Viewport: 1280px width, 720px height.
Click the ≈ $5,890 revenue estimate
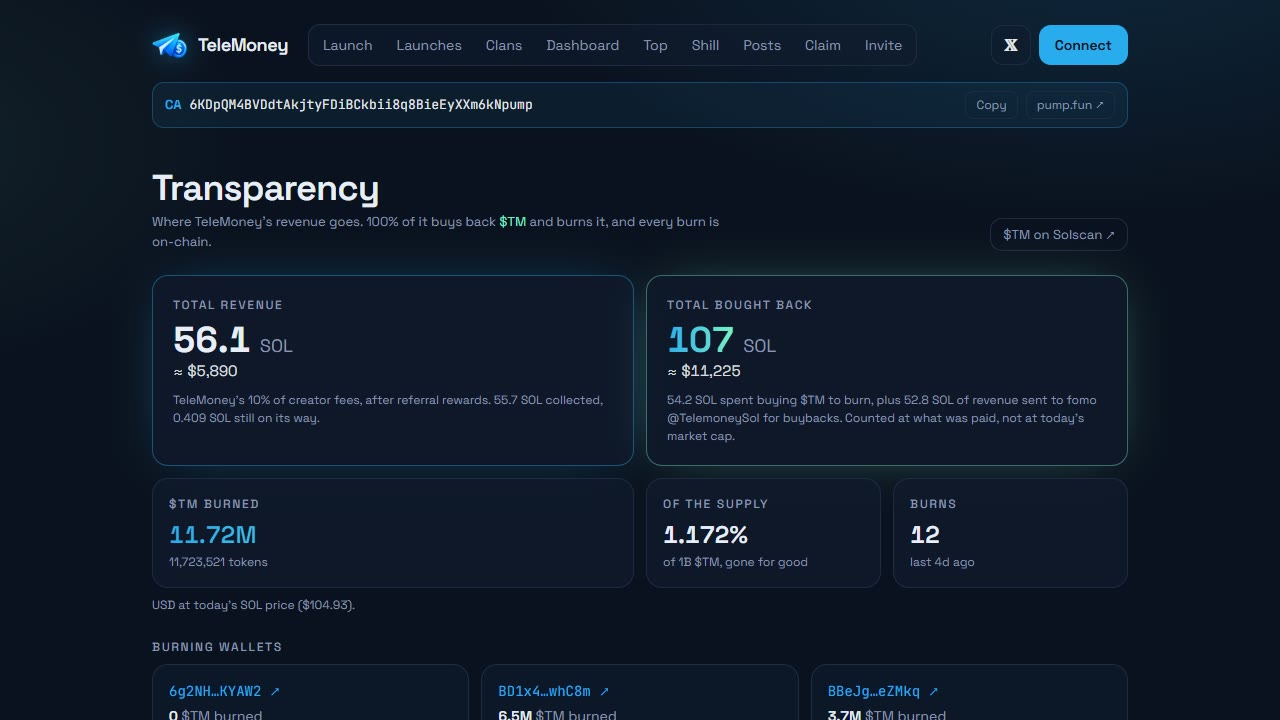pos(205,371)
